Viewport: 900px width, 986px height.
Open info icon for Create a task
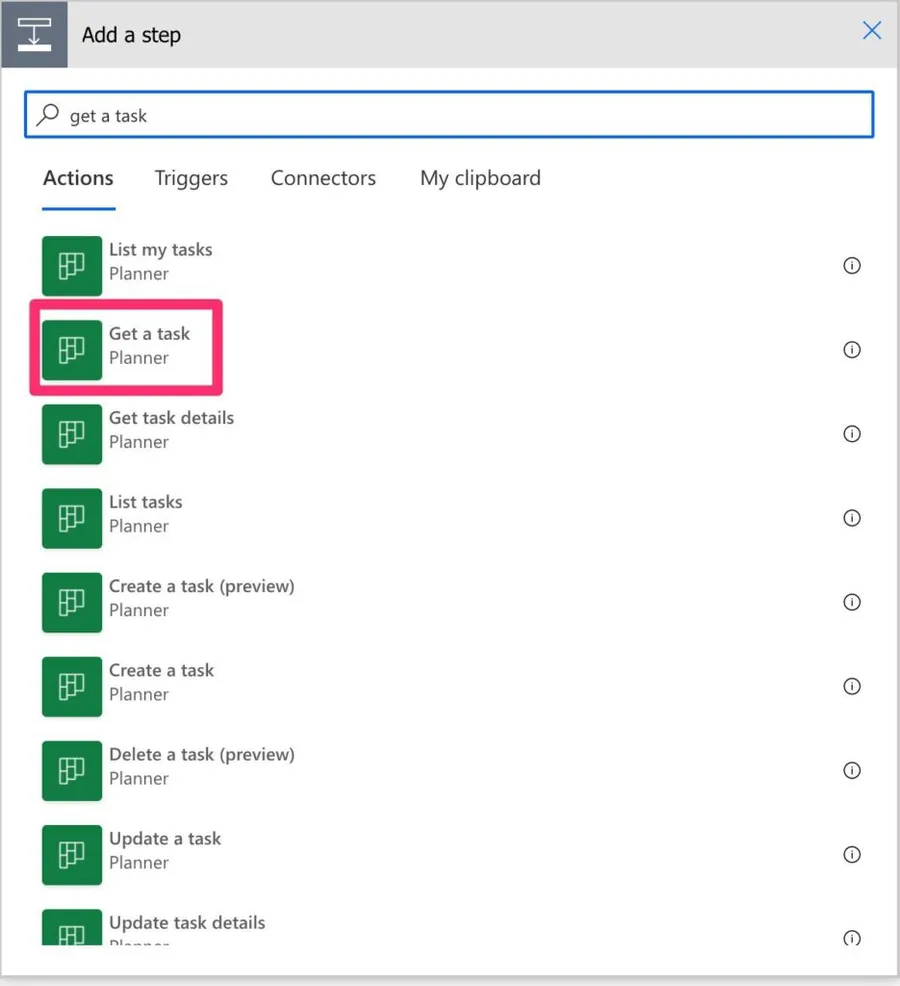coord(852,686)
